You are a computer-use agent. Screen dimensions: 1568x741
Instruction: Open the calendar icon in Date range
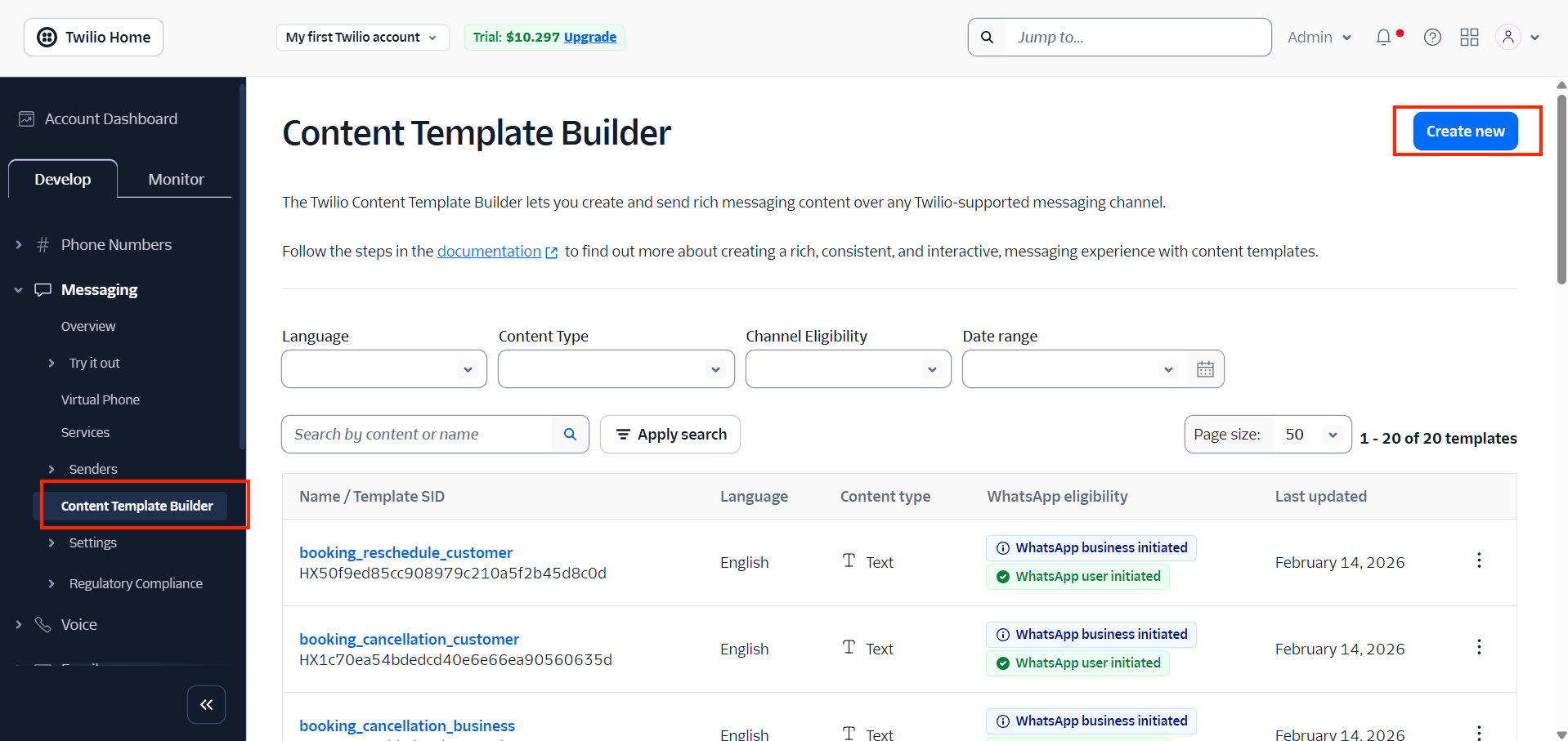(x=1205, y=368)
